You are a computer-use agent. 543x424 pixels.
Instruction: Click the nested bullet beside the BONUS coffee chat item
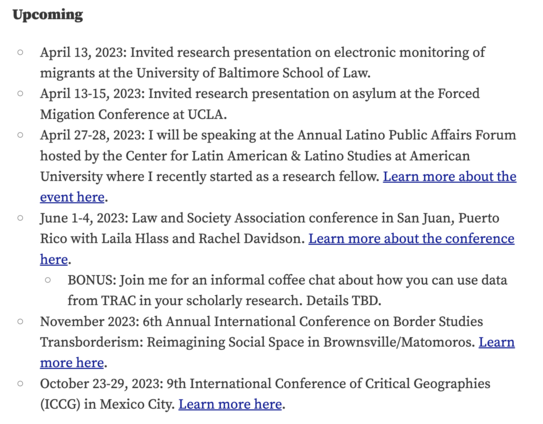click(48, 280)
